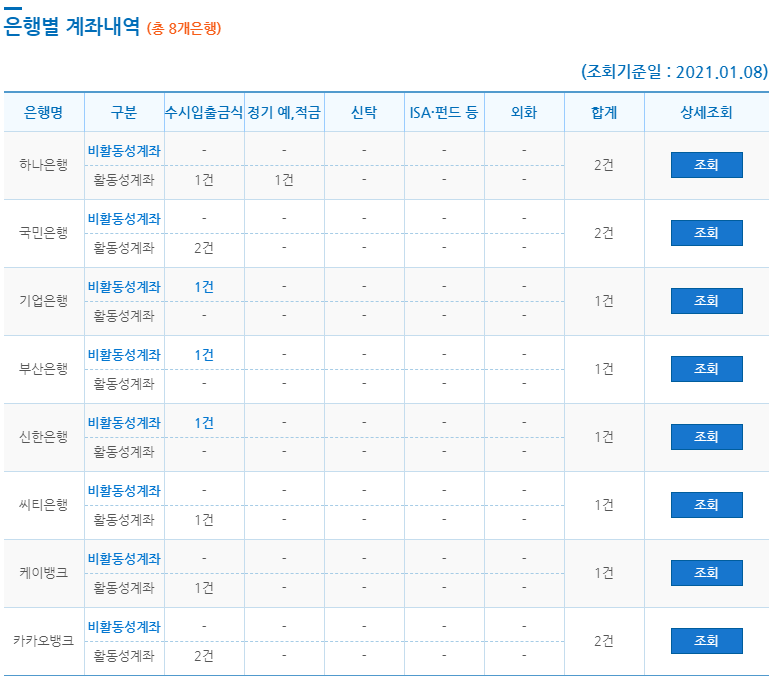This screenshot has width=771, height=677.
Task: Click 은행별 계좌내역 page heading
Action: click(72, 26)
